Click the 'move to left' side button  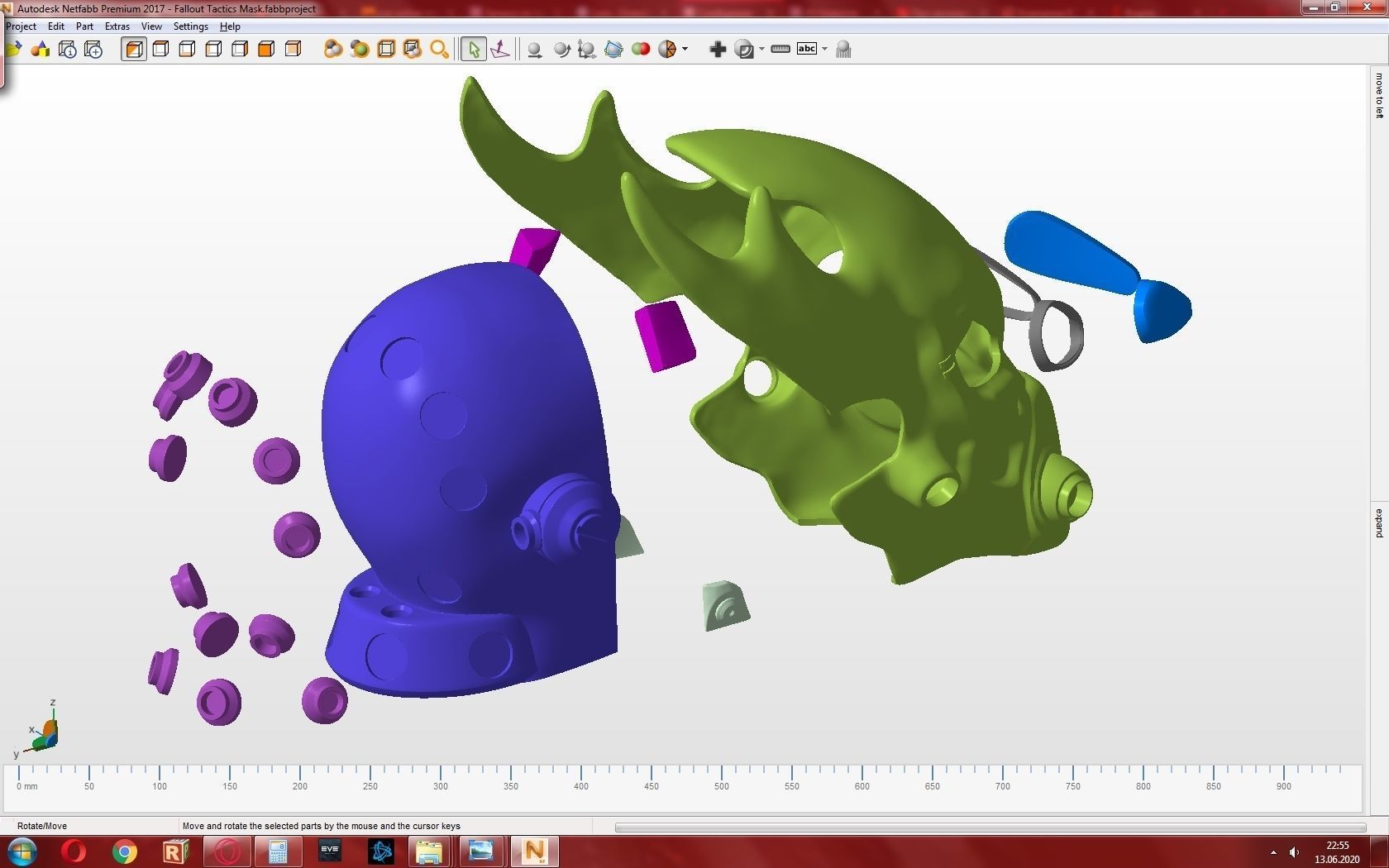click(x=1379, y=96)
